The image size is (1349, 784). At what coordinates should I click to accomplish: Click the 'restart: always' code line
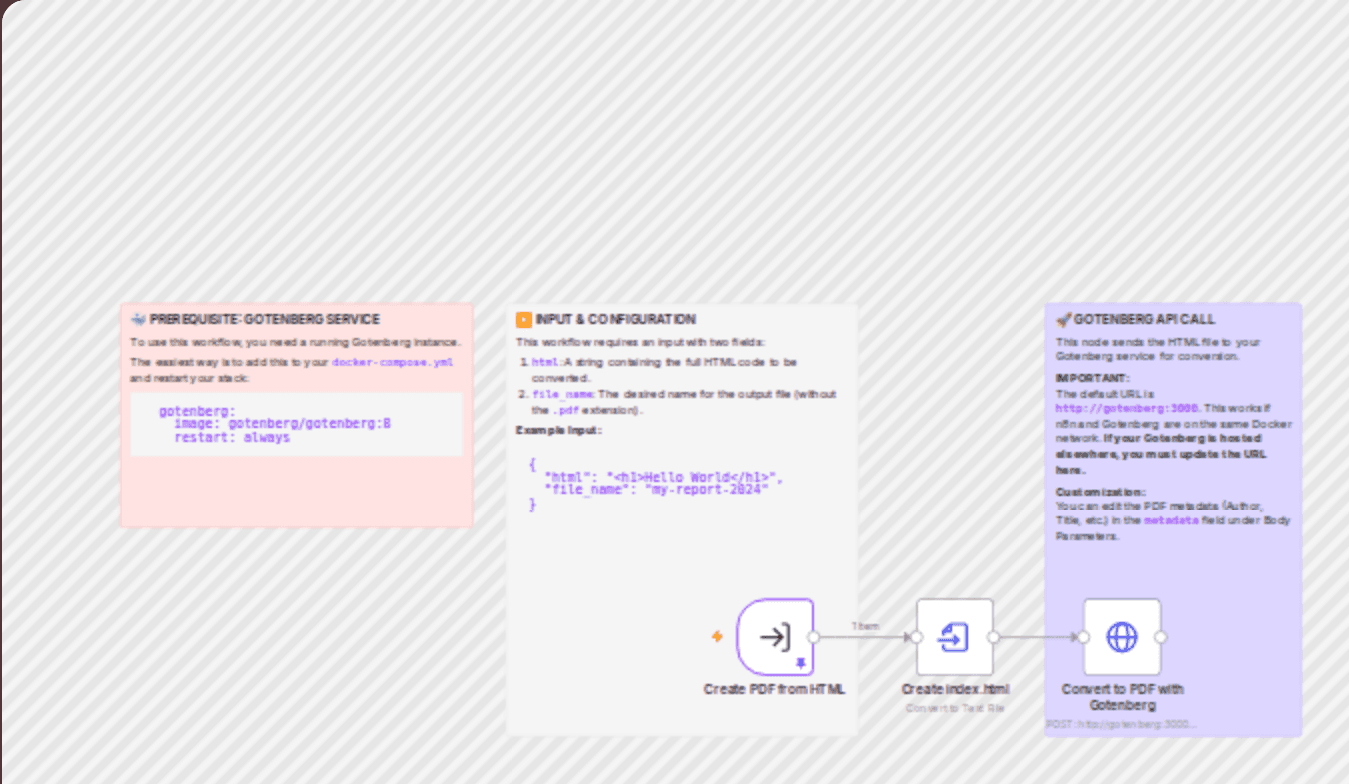232,438
